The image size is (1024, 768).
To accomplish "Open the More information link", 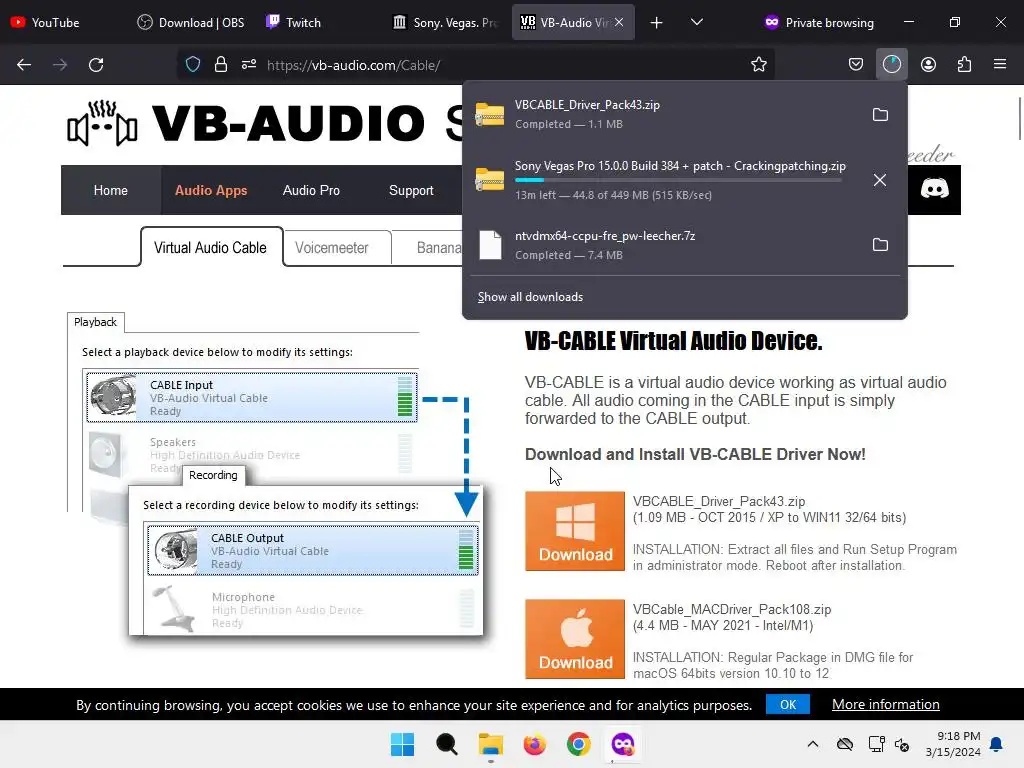I will 886,705.
